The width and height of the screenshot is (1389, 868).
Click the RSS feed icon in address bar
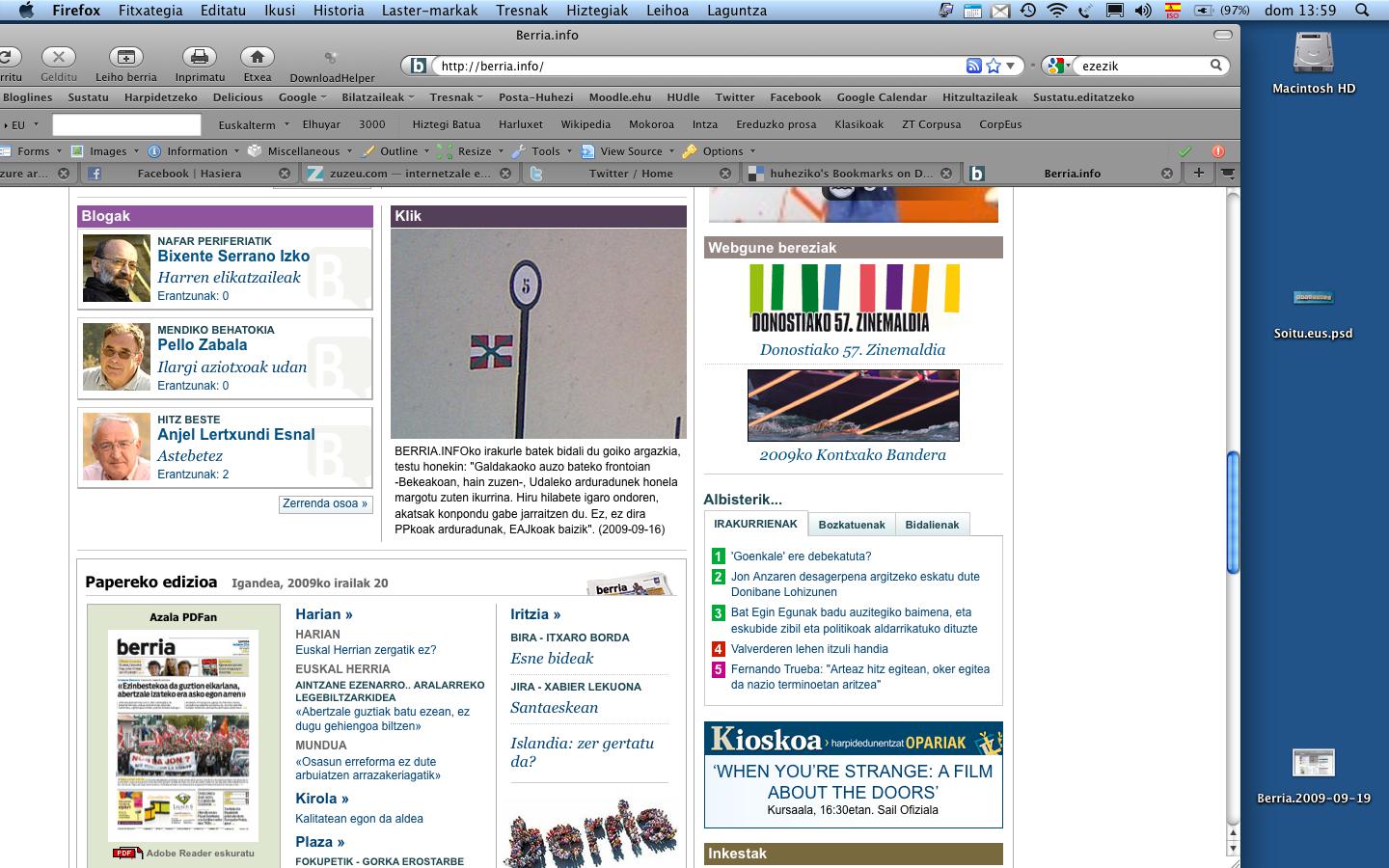coord(974,66)
